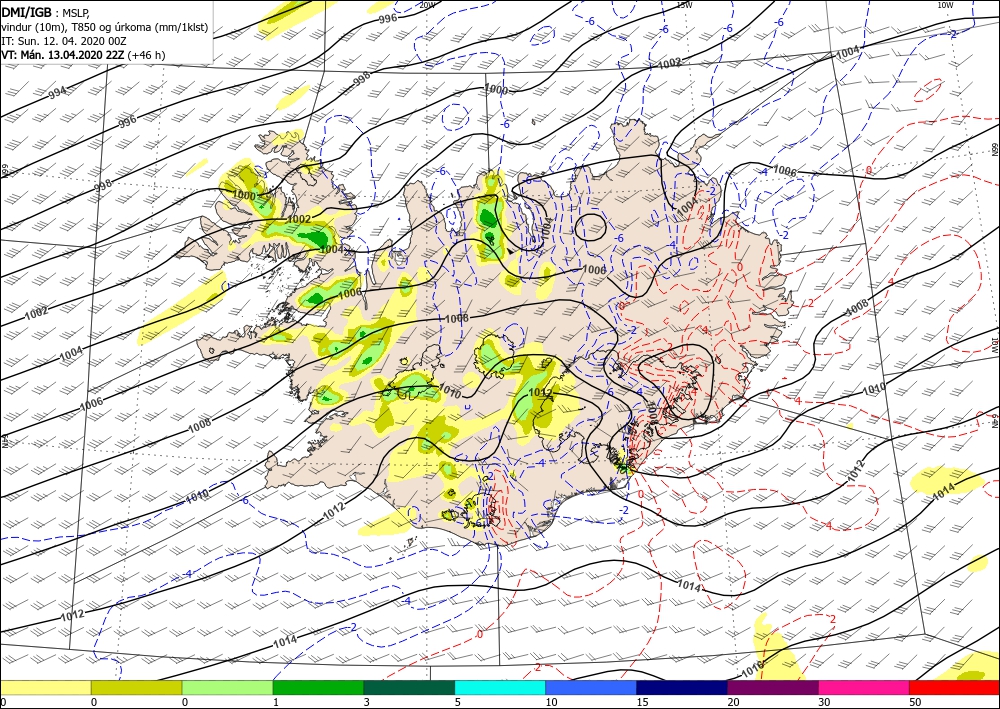The height and width of the screenshot is (709, 1000).
Task: Click the legend value "30" under the colorbar
Action: tap(825, 702)
